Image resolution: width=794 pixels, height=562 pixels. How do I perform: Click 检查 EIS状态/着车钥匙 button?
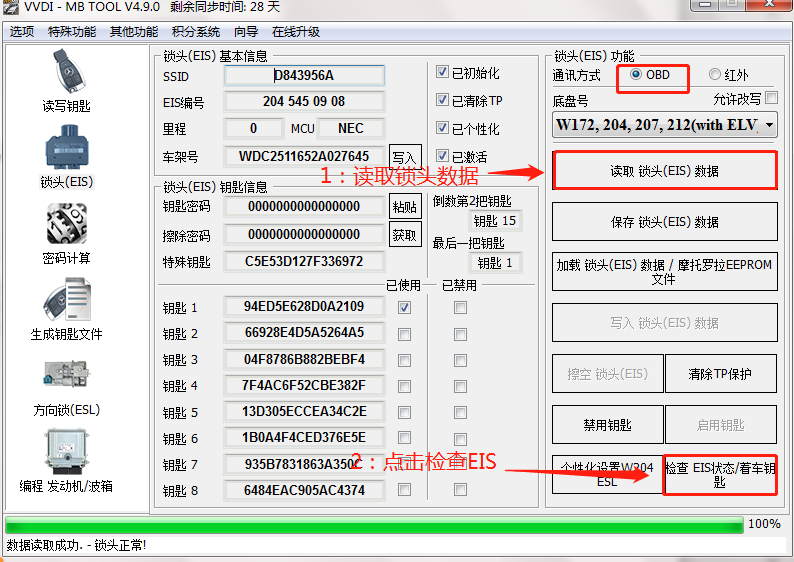pyautogui.click(x=720, y=475)
